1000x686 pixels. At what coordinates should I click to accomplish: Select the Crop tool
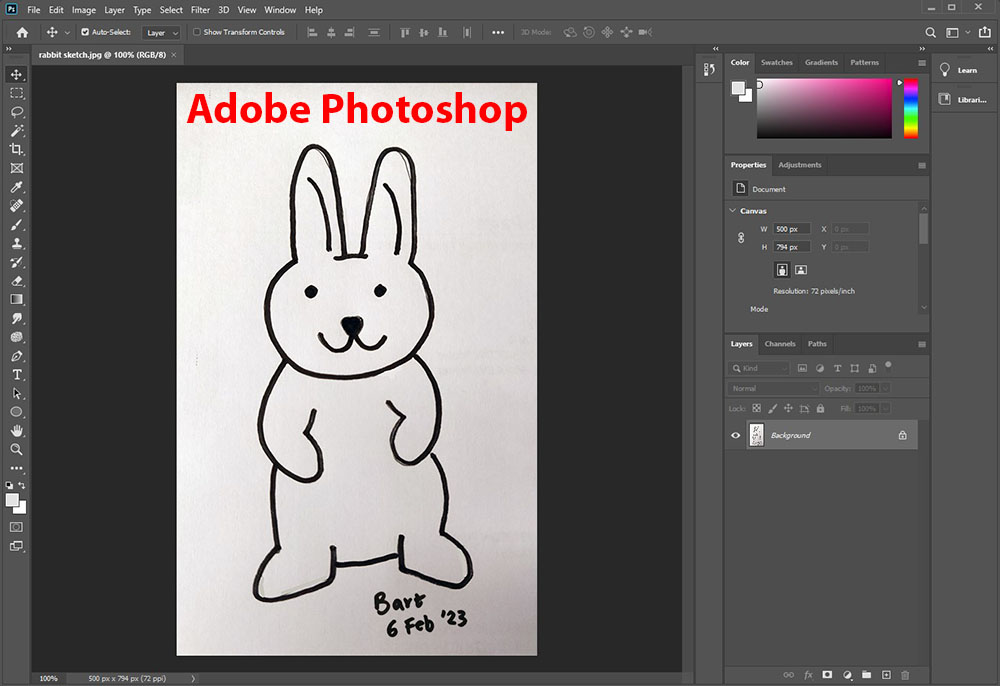[17, 149]
